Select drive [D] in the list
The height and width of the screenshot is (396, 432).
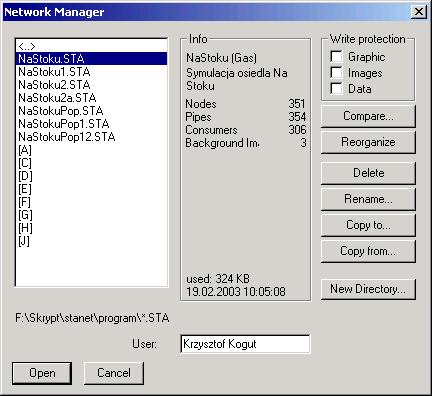[92, 176]
